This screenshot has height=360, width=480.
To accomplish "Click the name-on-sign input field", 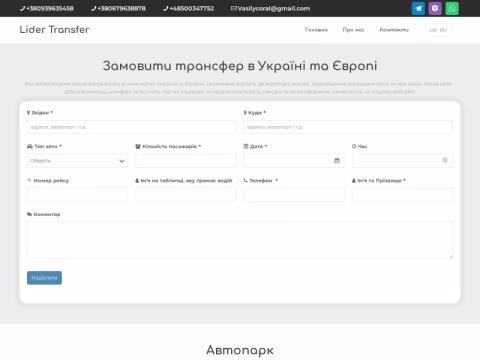I will pyautogui.click(x=186, y=195).
